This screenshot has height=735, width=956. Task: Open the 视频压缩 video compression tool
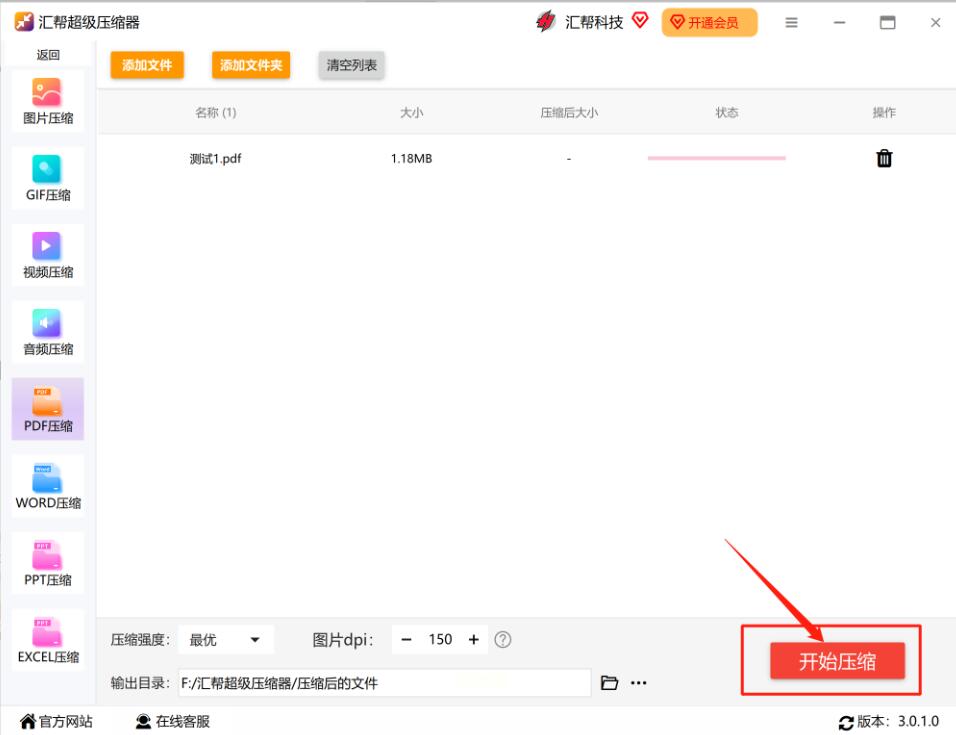coord(48,255)
